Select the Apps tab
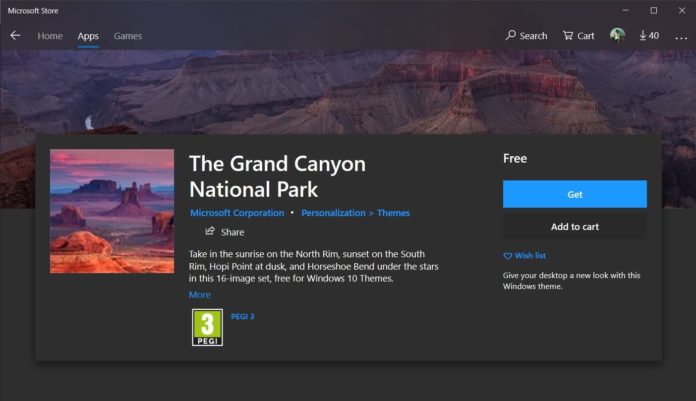Viewport: 696px width, 401px height. tap(88, 36)
